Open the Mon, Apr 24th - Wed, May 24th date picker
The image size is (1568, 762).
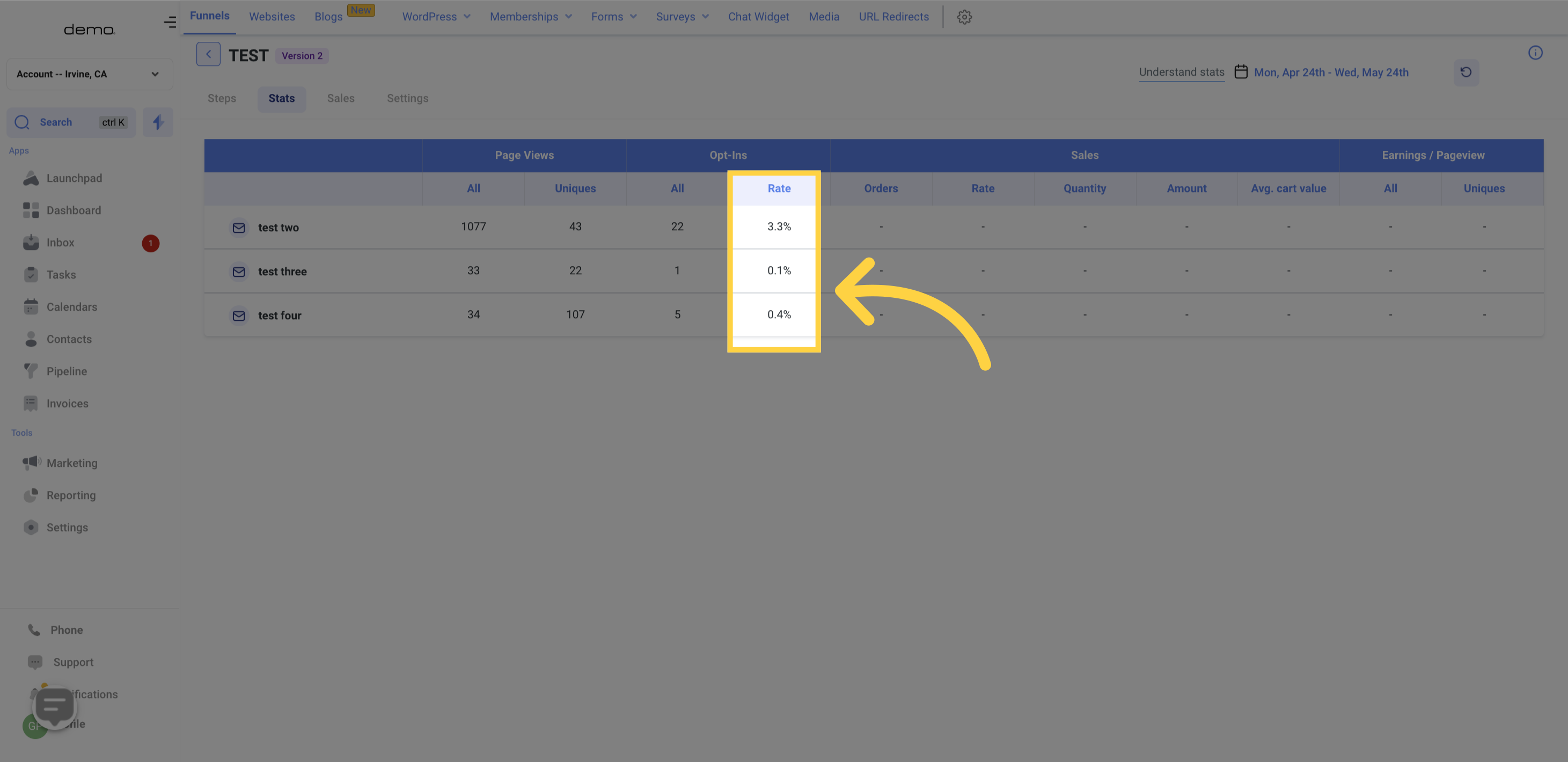pyautogui.click(x=1331, y=72)
